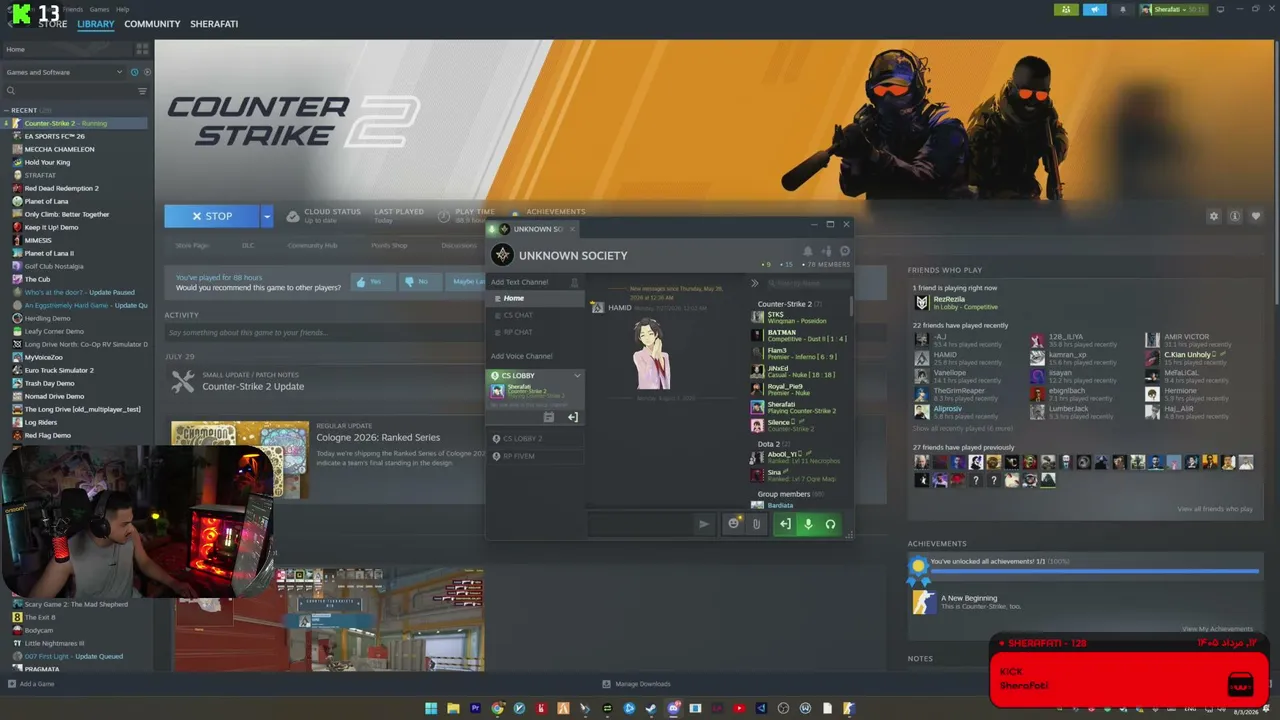1280x720 pixels.
Task: Add Counter-Strike 2 to favorites
Action: click(1256, 216)
